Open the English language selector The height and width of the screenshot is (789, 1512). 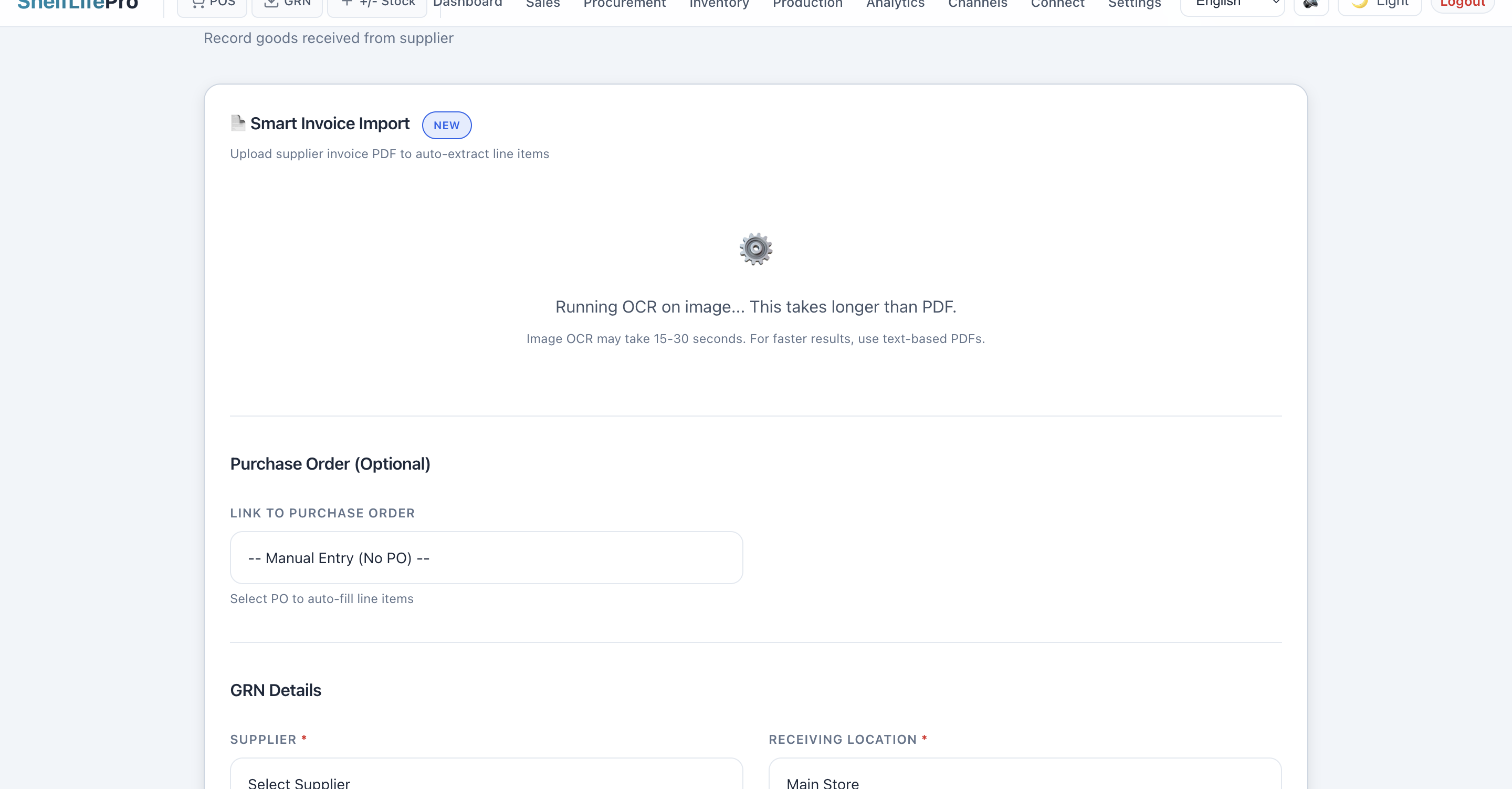pyautogui.click(x=1232, y=4)
